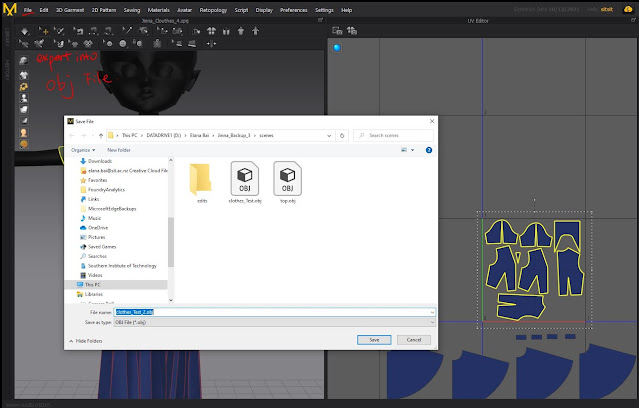Create a New folder
This screenshot has width=639, height=408.
pyautogui.click(x=119, y=150)
